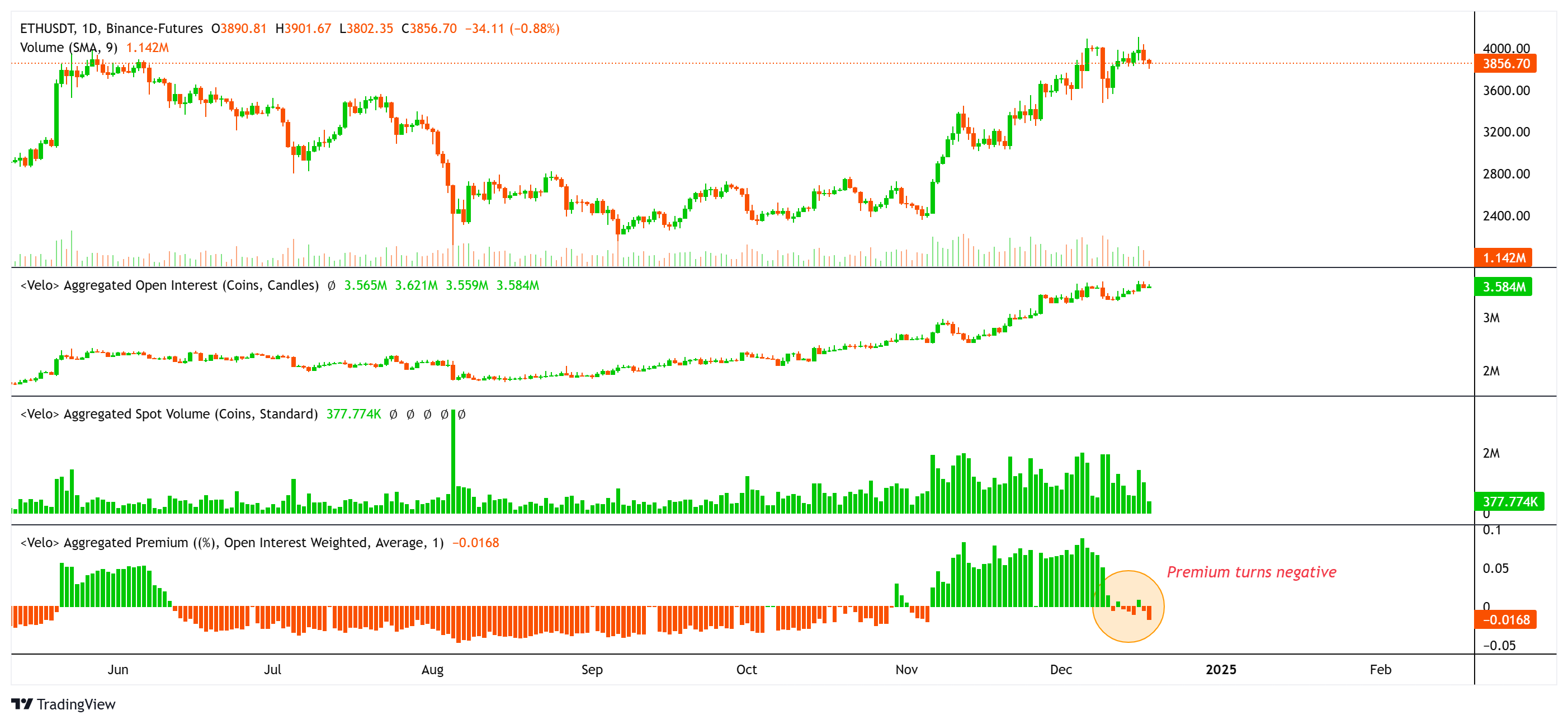Click the 4000.00 level on the price axis
Image resolution: width=1568 pixels, height=724 pixels.
point(1506,49)
